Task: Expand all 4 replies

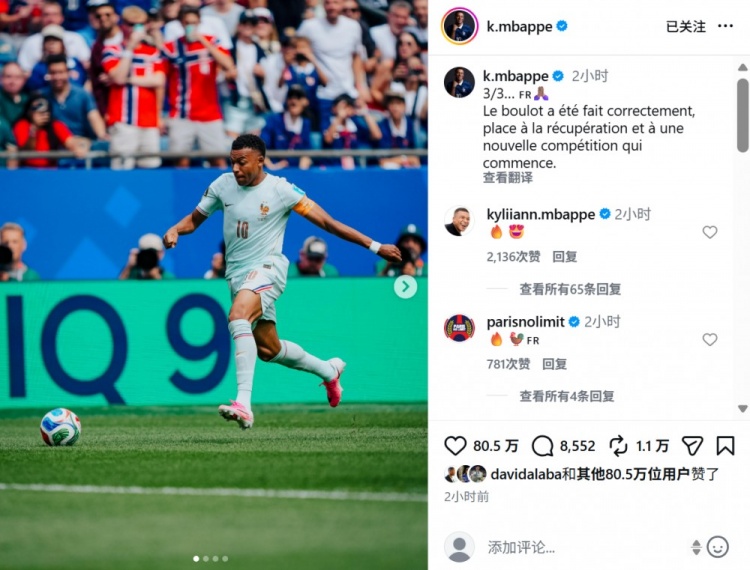Action: tap(567, 396)
